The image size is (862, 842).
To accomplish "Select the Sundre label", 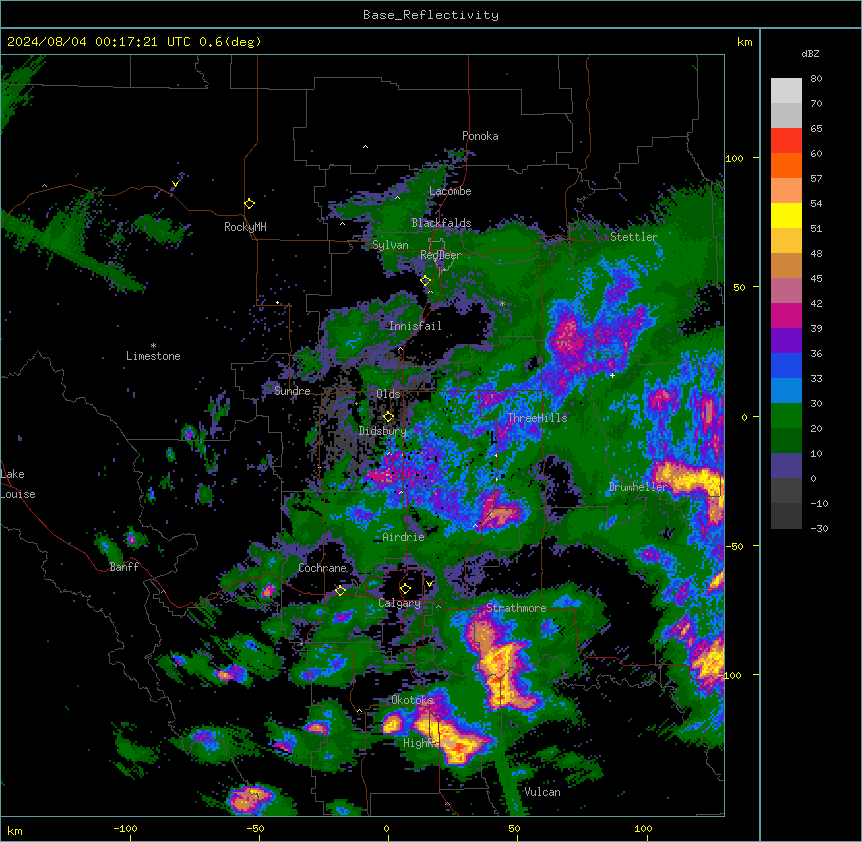I will click(292, 391).
